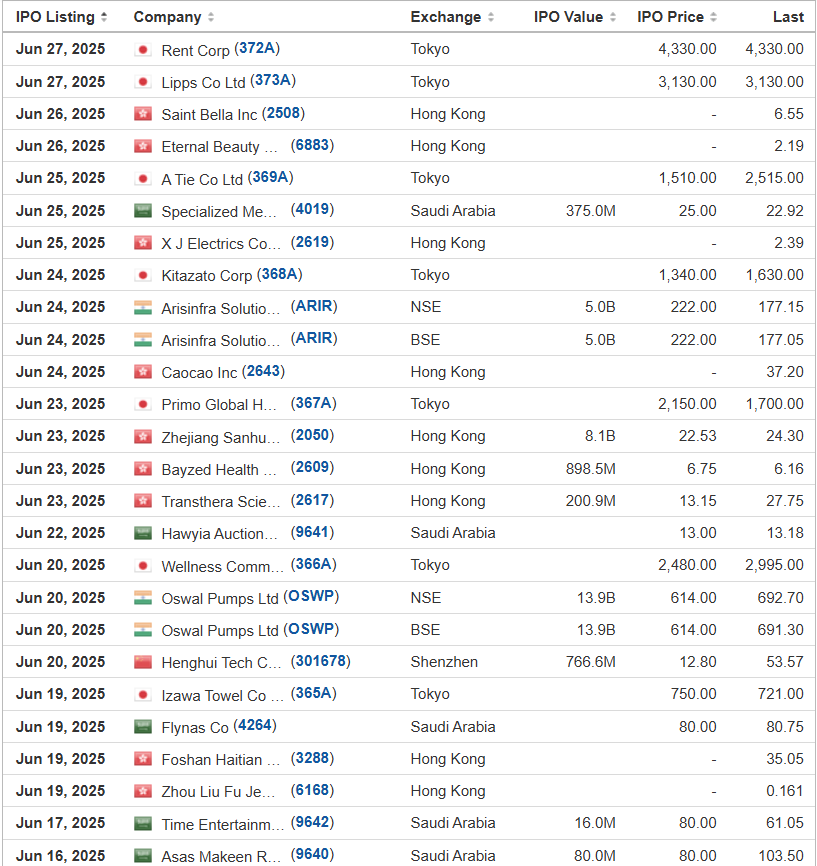Image resolution: width=817 pixels, height=866 pixels.
Task: Open Wellness Comm... company link
Action: point(222,567)
